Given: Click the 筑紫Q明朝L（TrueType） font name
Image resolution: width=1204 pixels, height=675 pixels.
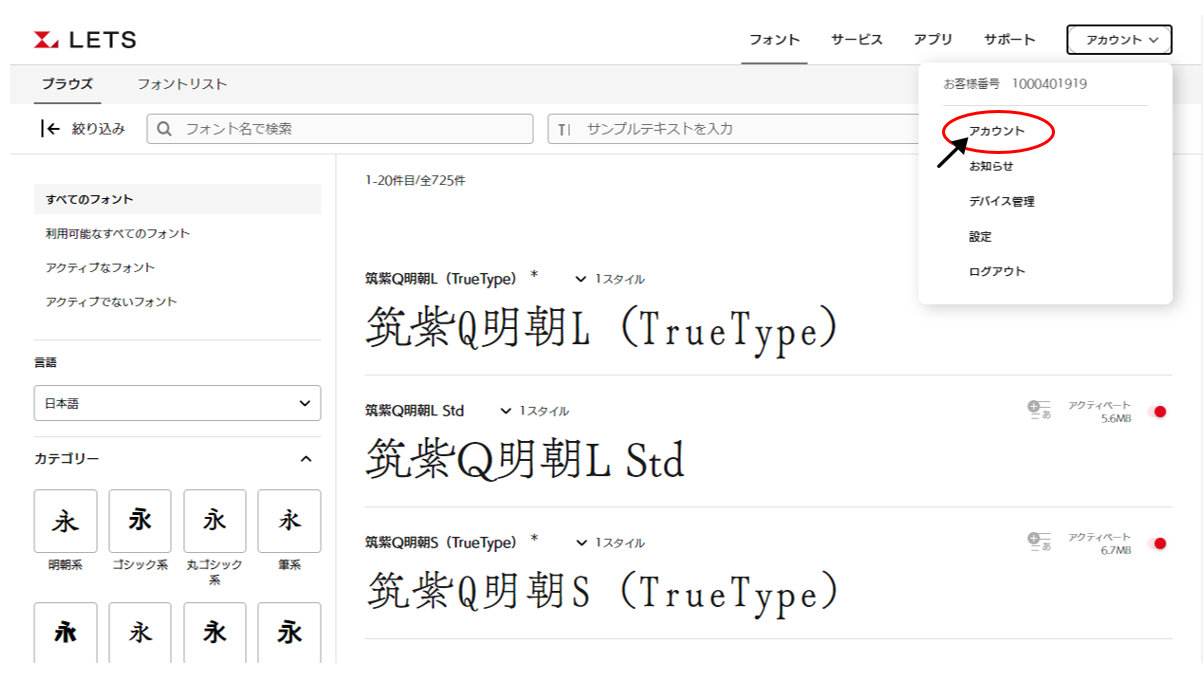Looking at the screenshot, I should tap(441, 278).
